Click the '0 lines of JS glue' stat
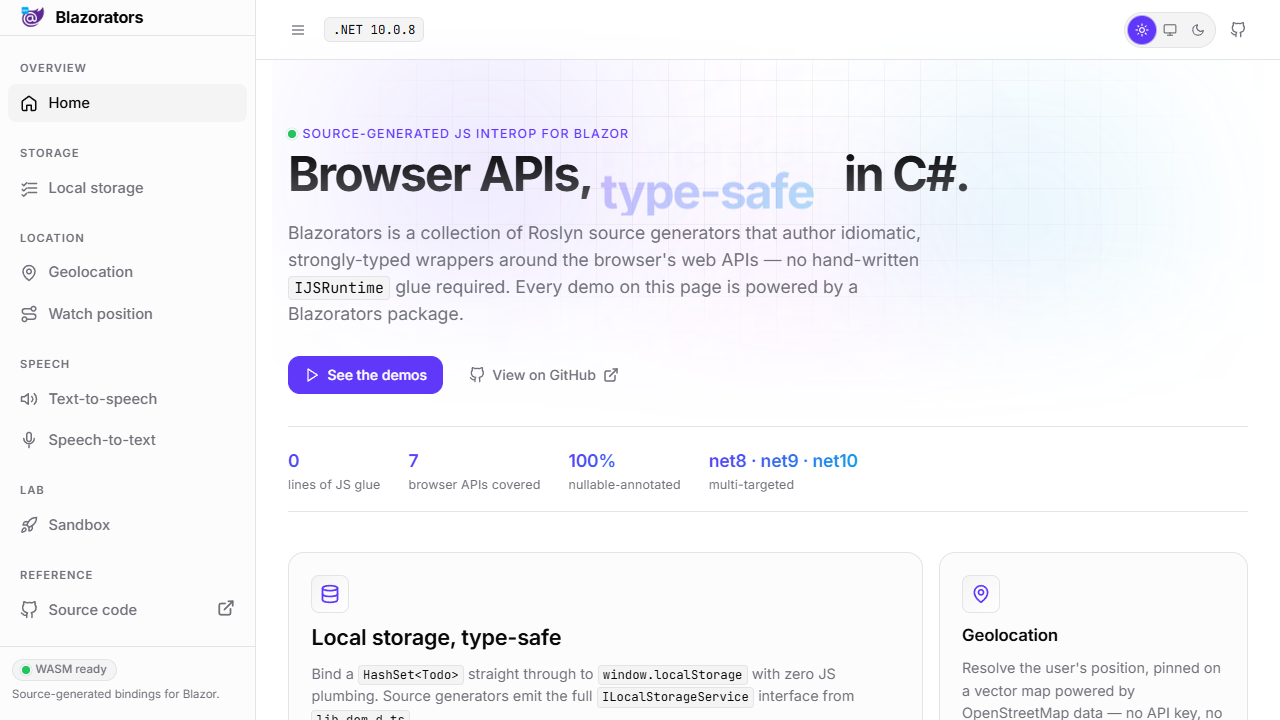The height and width of the screenshot is (720, 1280). coord(334,472)
